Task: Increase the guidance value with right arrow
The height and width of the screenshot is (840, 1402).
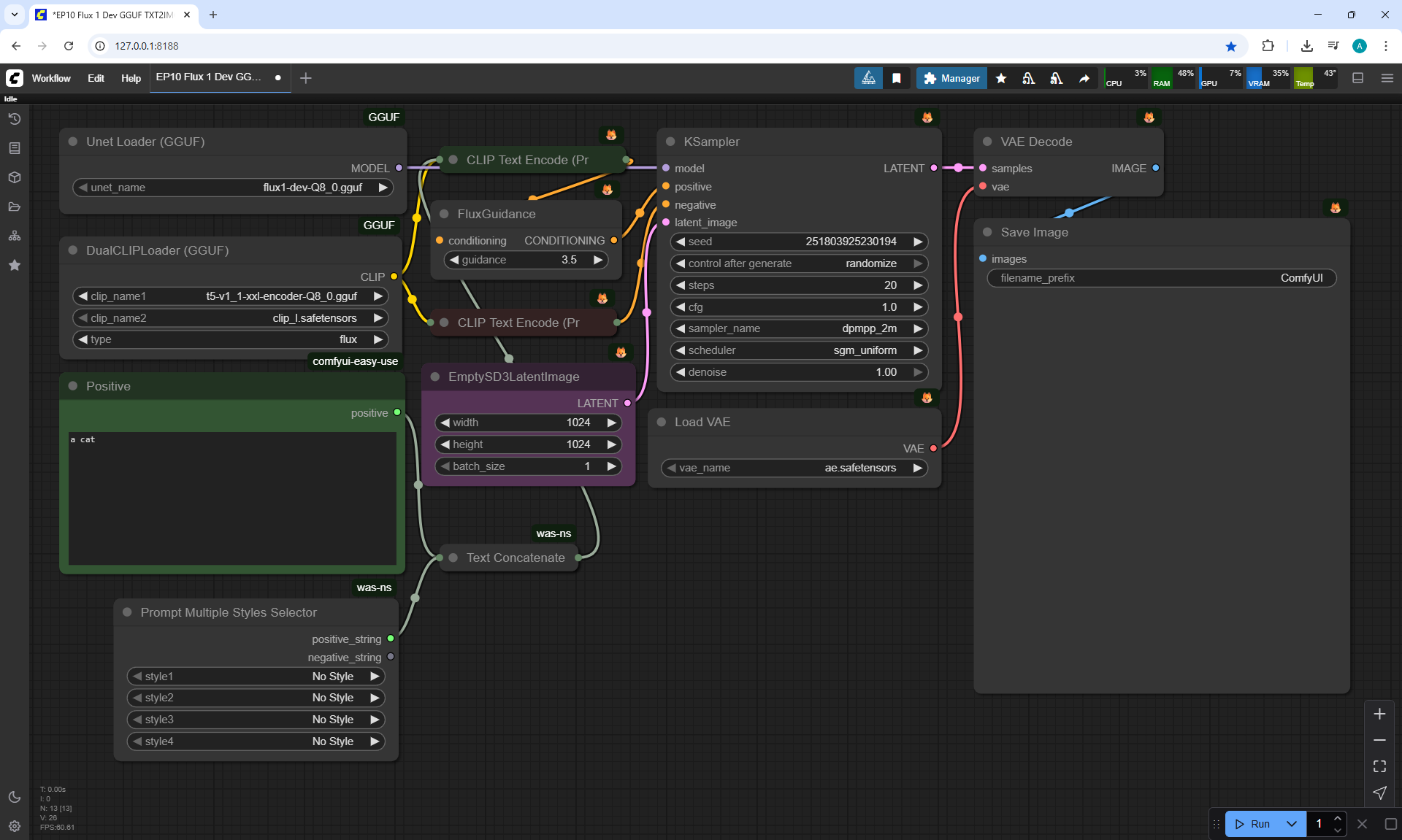Action: coord(598,260)
